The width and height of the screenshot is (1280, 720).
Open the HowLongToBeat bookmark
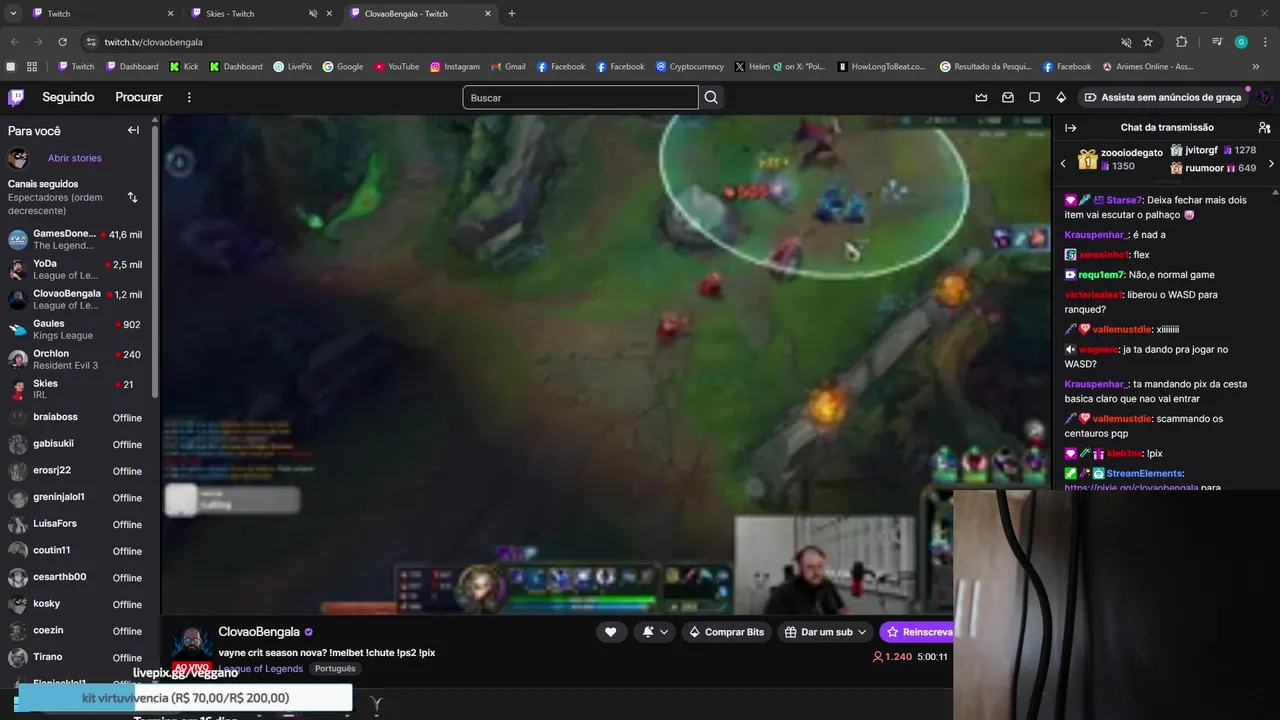pyautogui.click(x=882, y=67)
